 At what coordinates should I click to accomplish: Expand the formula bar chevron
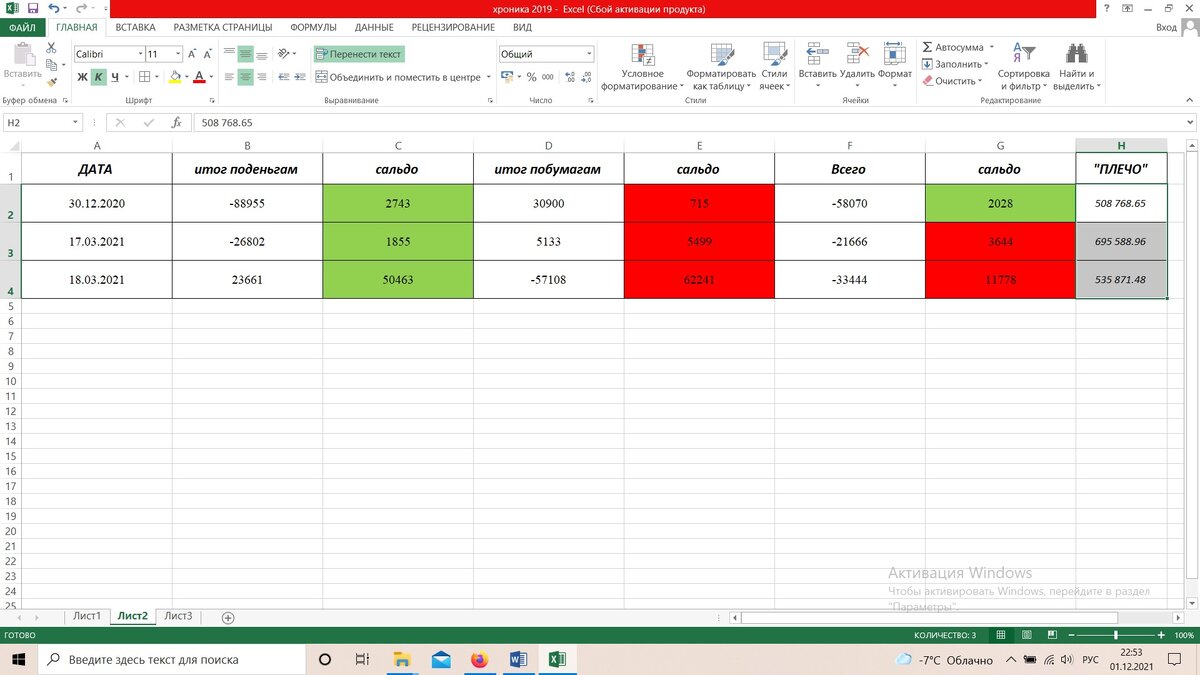1189,122
